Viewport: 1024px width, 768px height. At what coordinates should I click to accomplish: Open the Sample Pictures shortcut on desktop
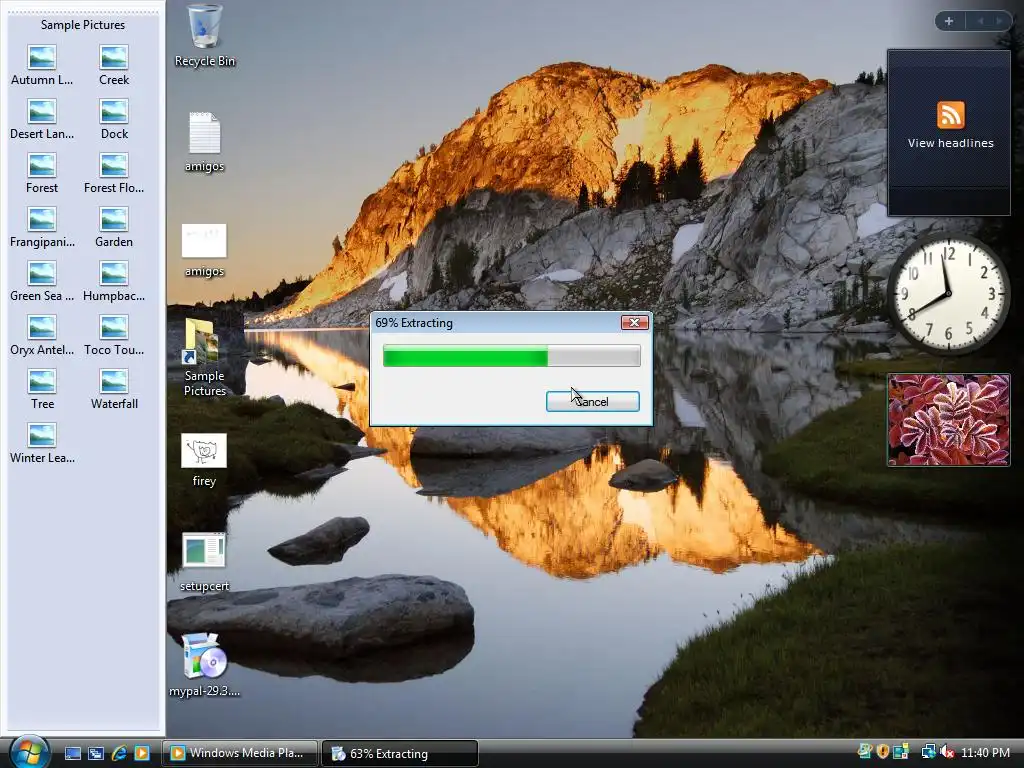(204, 357)
